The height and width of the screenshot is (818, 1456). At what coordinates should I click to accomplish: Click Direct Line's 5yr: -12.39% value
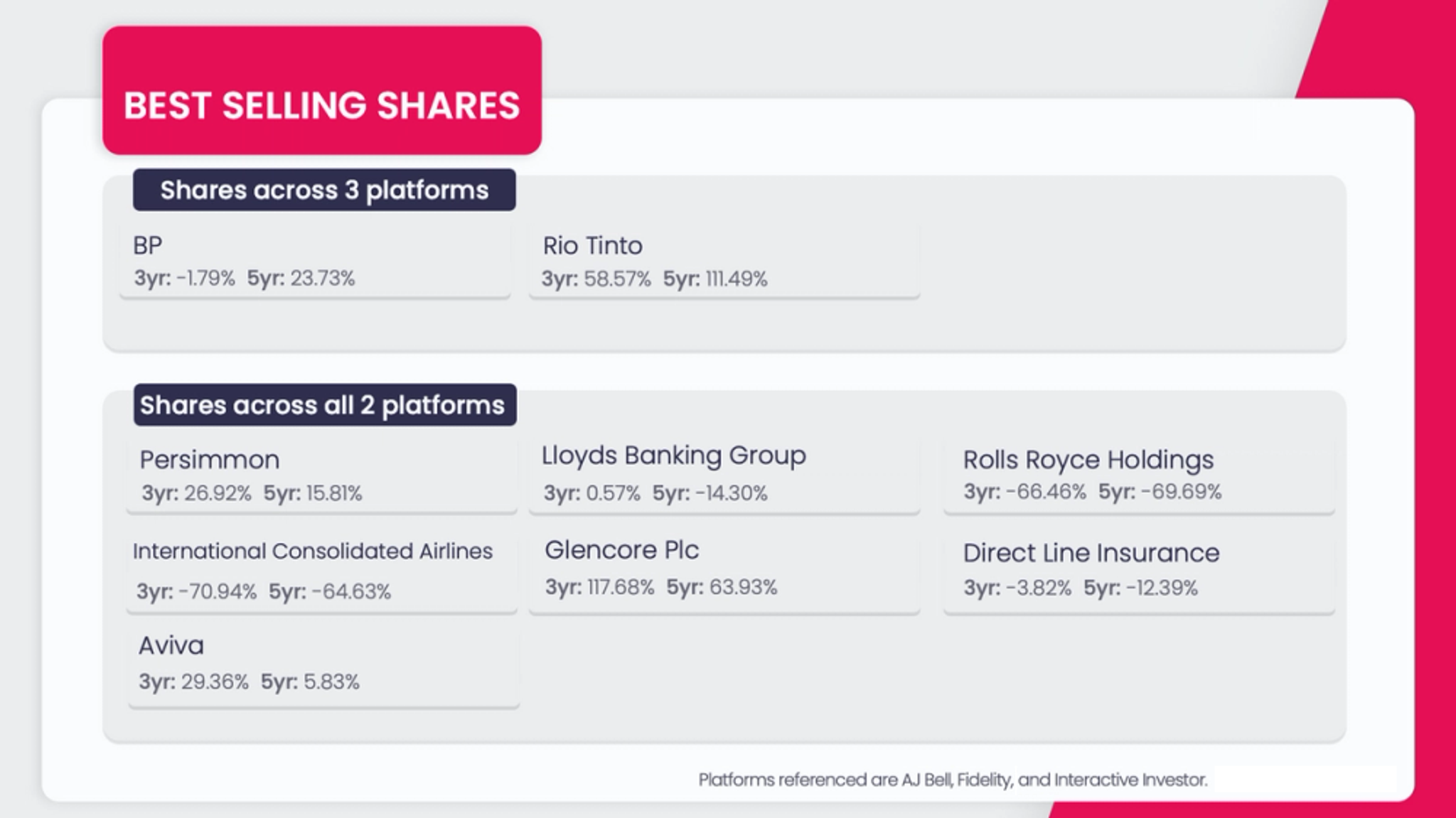tap(1140, 588)
